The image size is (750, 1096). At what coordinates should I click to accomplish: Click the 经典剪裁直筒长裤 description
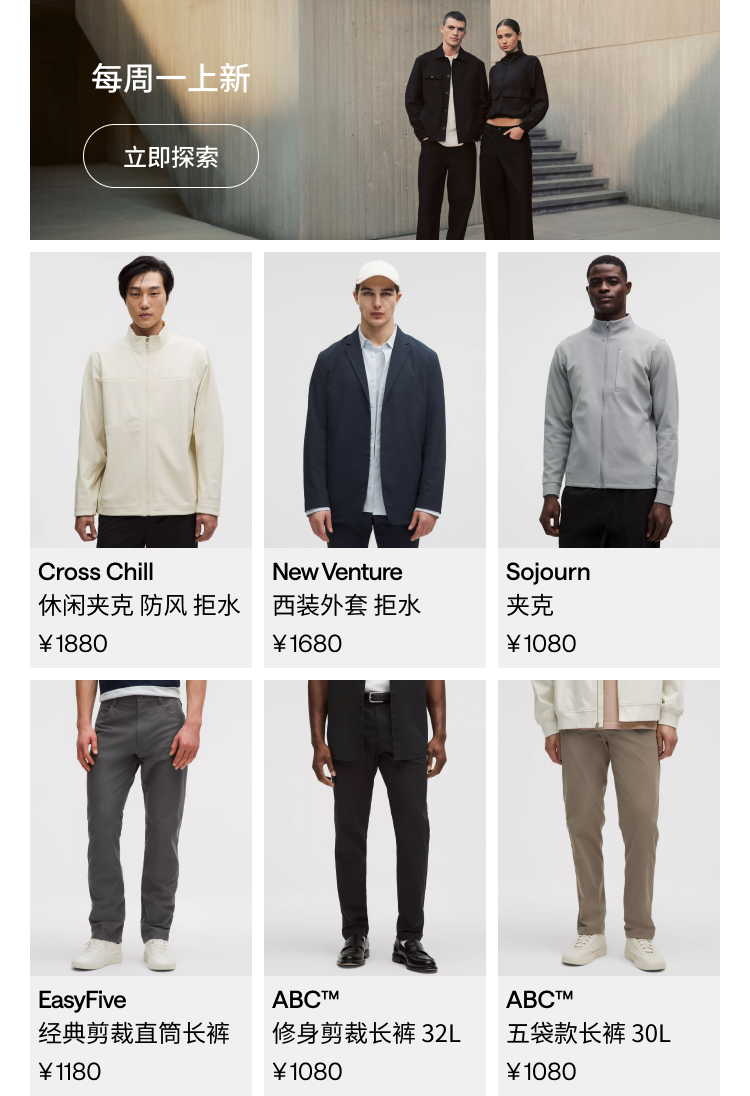134,1033
